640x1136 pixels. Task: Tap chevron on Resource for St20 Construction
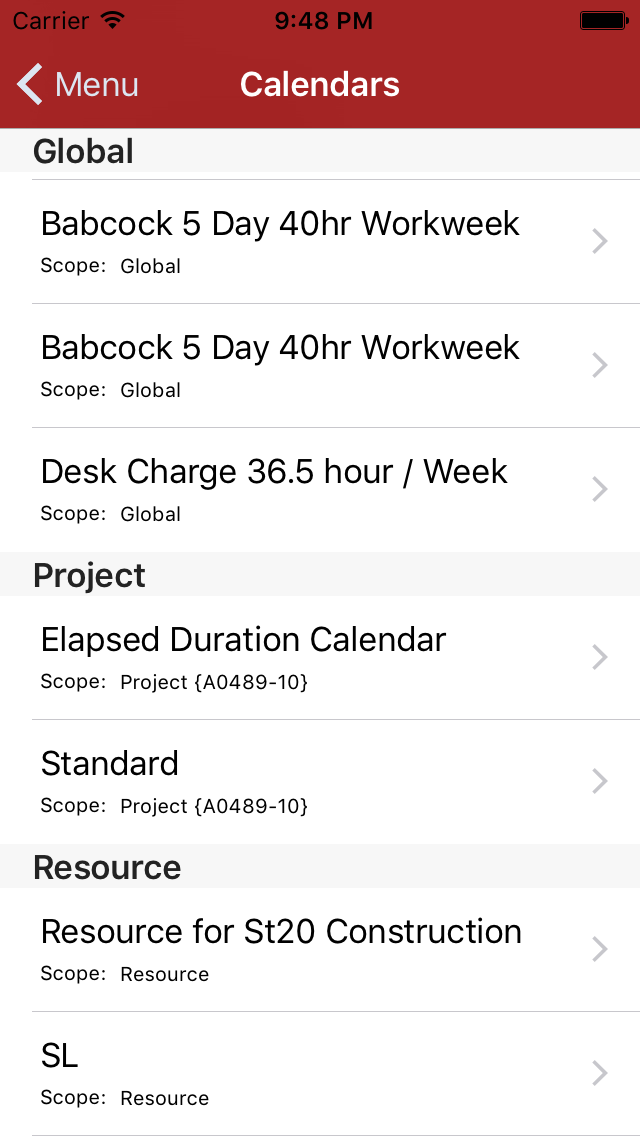(600, 949)
